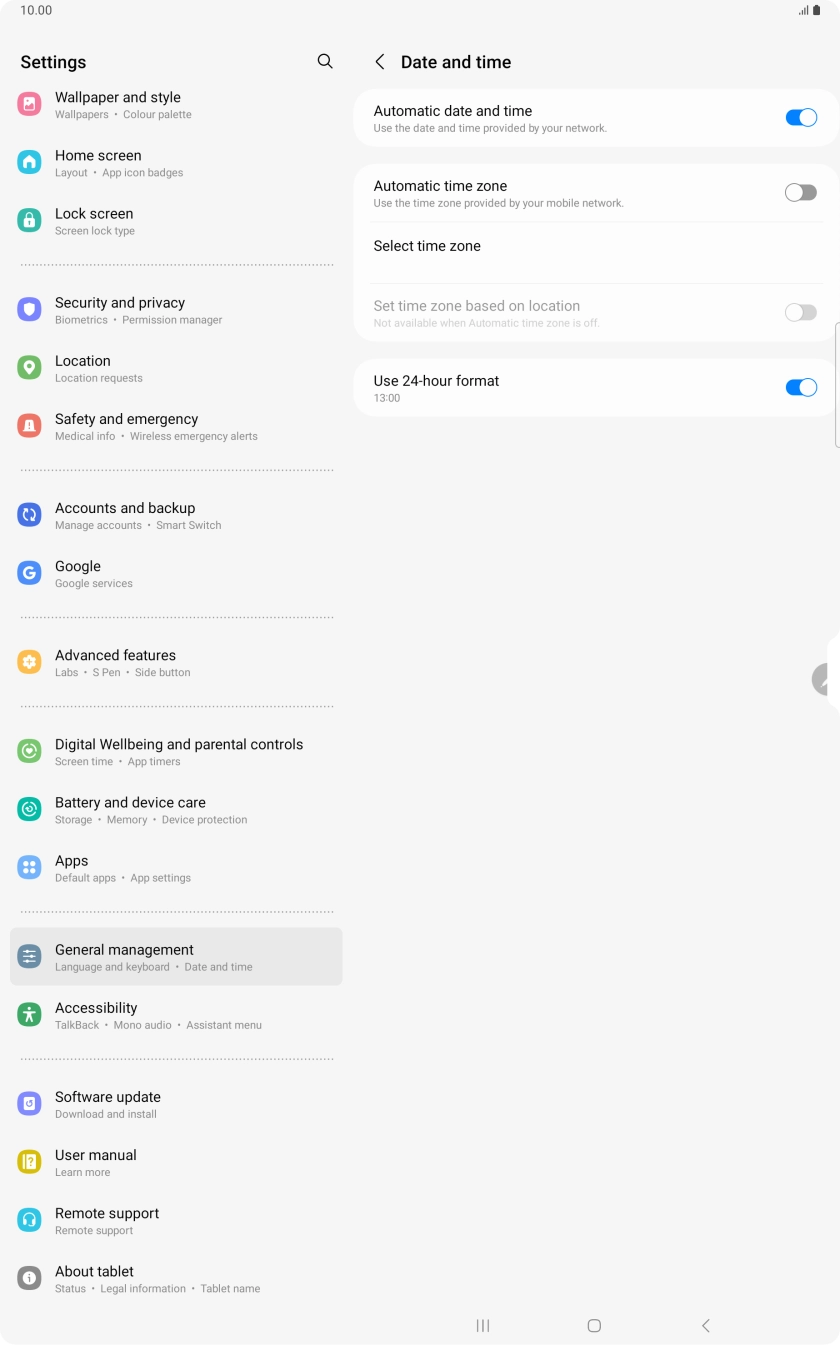The image size is (840, 1345).
Task: Tap the Security and privacy shield icon
Action: (30, 309)
